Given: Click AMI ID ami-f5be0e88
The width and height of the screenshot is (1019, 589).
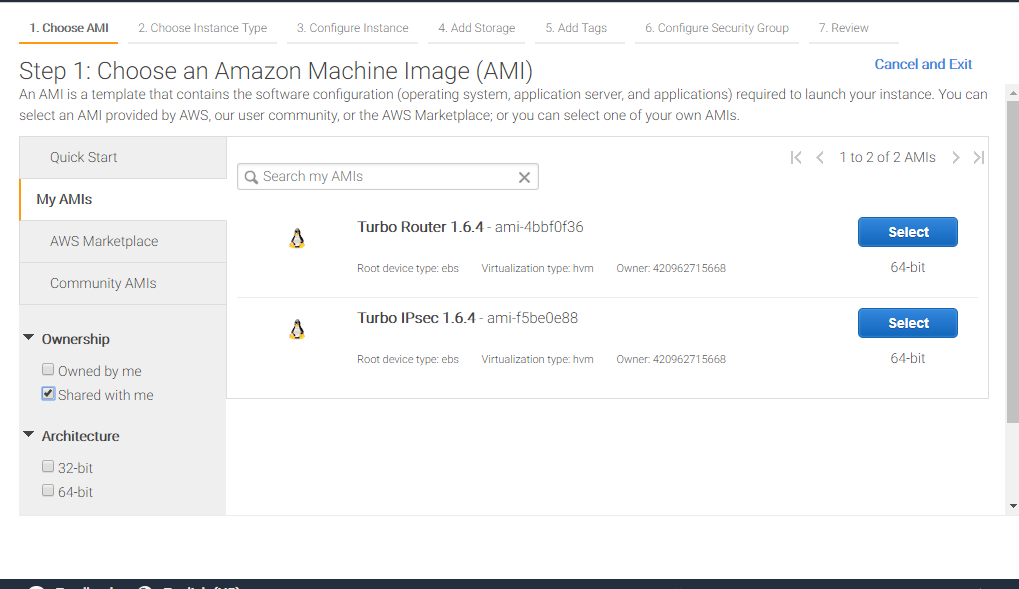Looking at the screenshot, I should tap(532, 318).
